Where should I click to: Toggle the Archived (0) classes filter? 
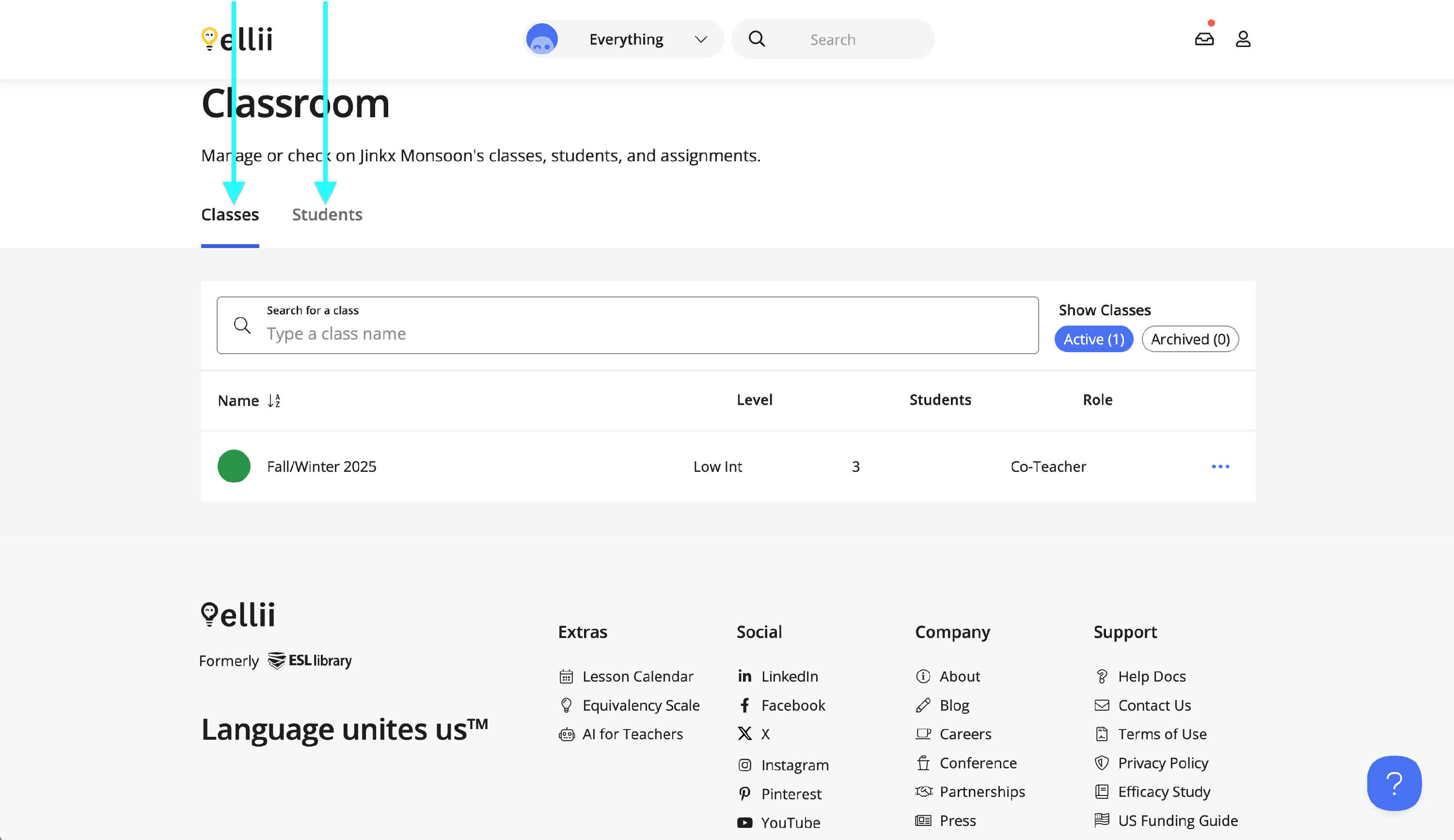pyautogui.click(x=1190, y=339)
